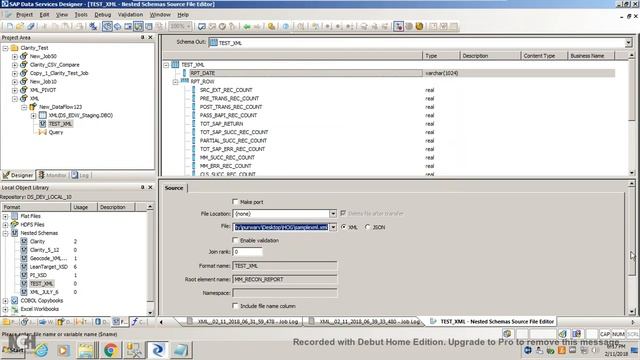This screenshot has height=360, width=640.
Task: Click the RPT_ROW schema icon
Action: click(x=184, y=81)
